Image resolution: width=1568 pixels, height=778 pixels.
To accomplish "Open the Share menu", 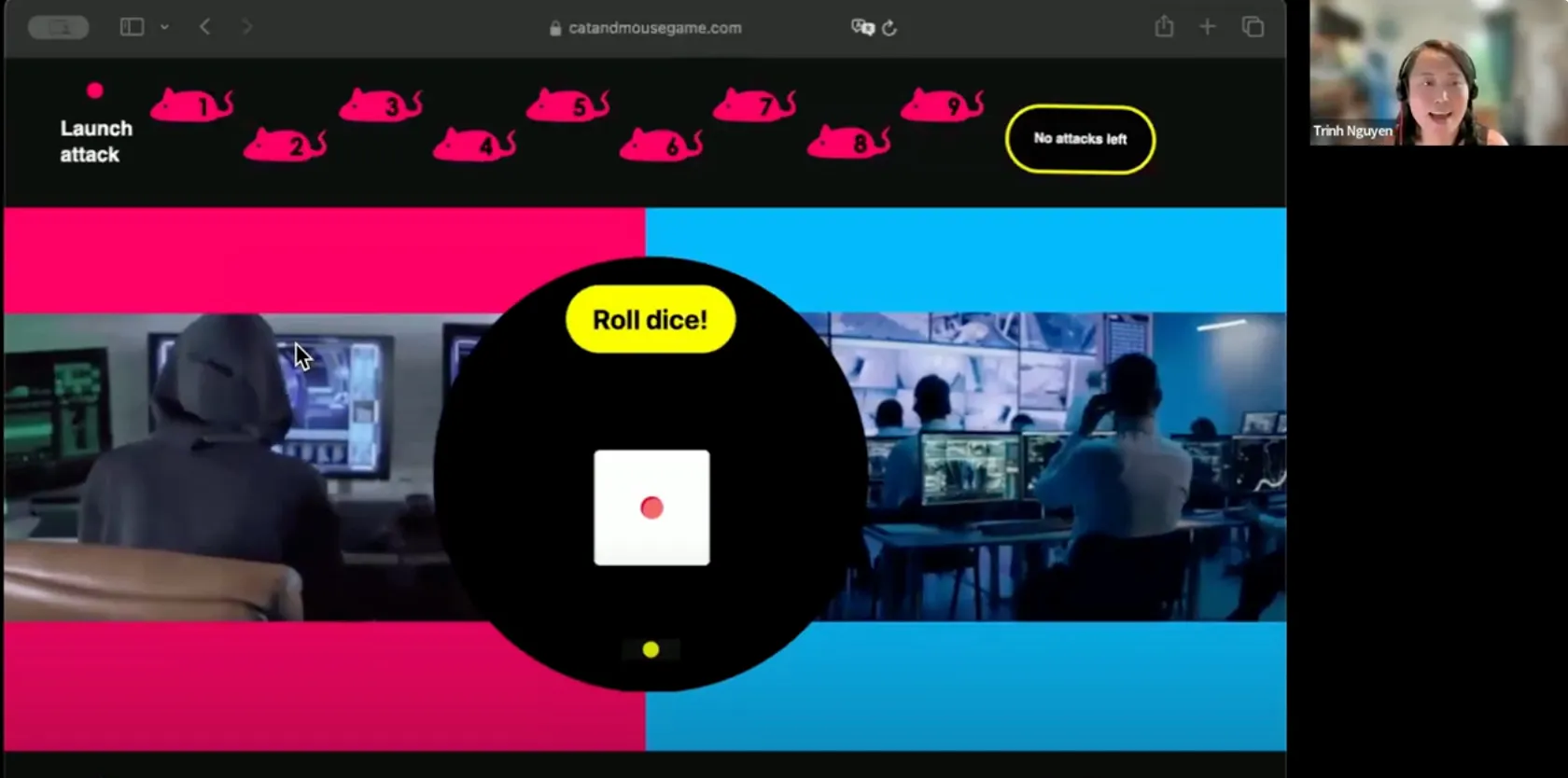I will (x=1164, y=26).
